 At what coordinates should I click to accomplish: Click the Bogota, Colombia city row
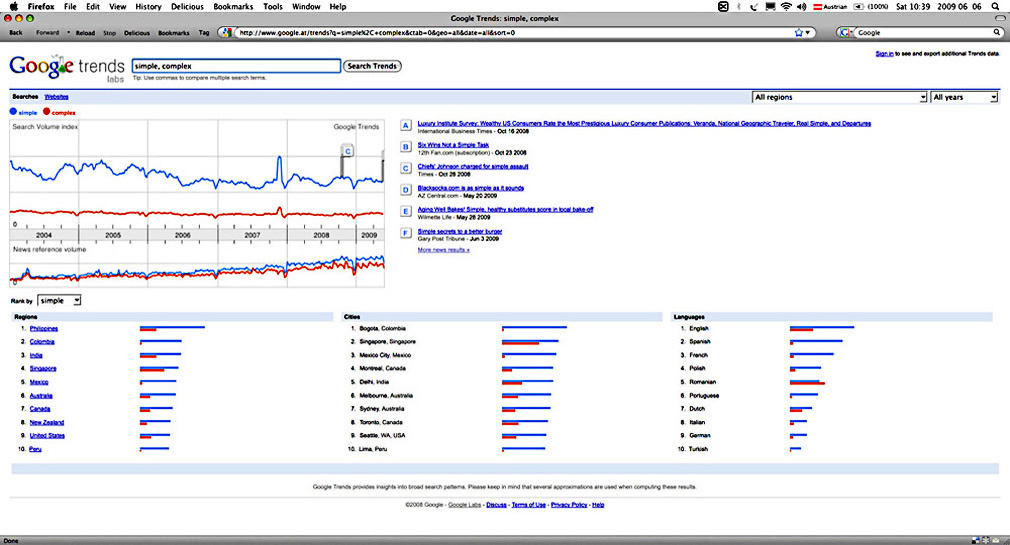(x=382, y=329)
